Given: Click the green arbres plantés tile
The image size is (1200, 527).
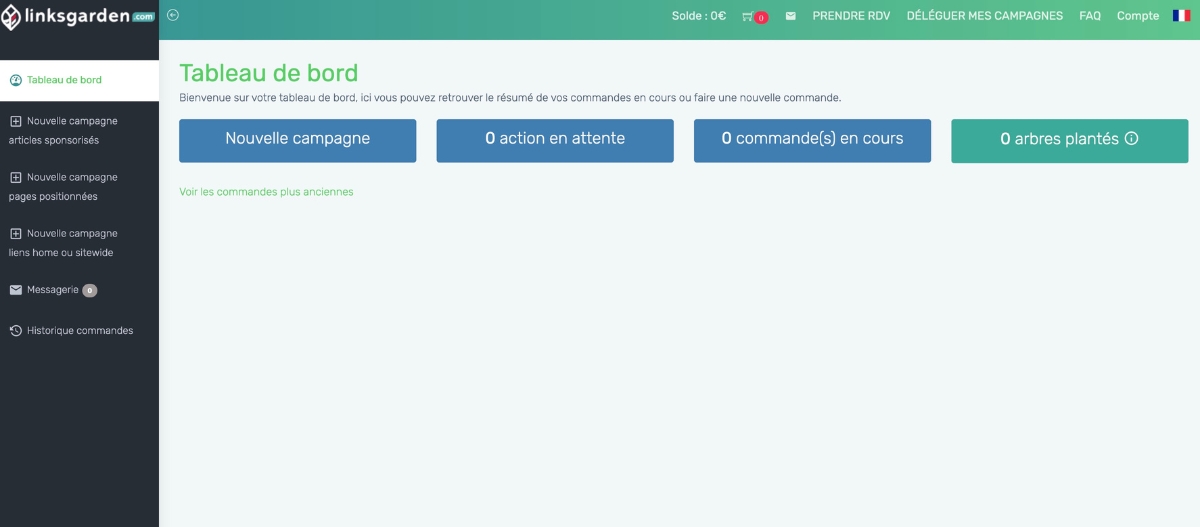Looking at the screenshot, I should coord(1058,140).
